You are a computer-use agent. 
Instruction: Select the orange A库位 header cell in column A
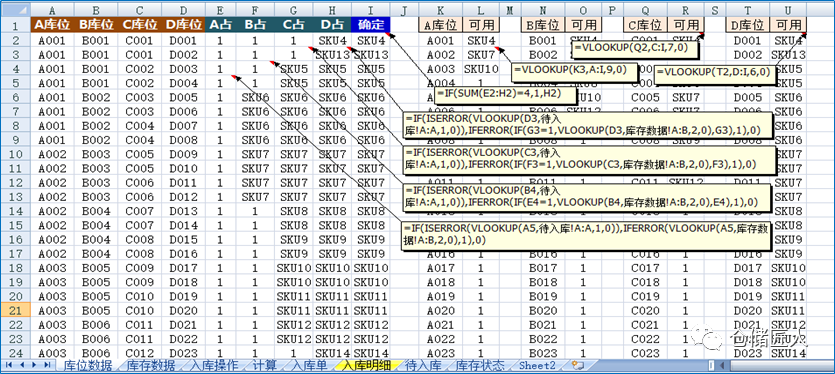pos(52,25)
